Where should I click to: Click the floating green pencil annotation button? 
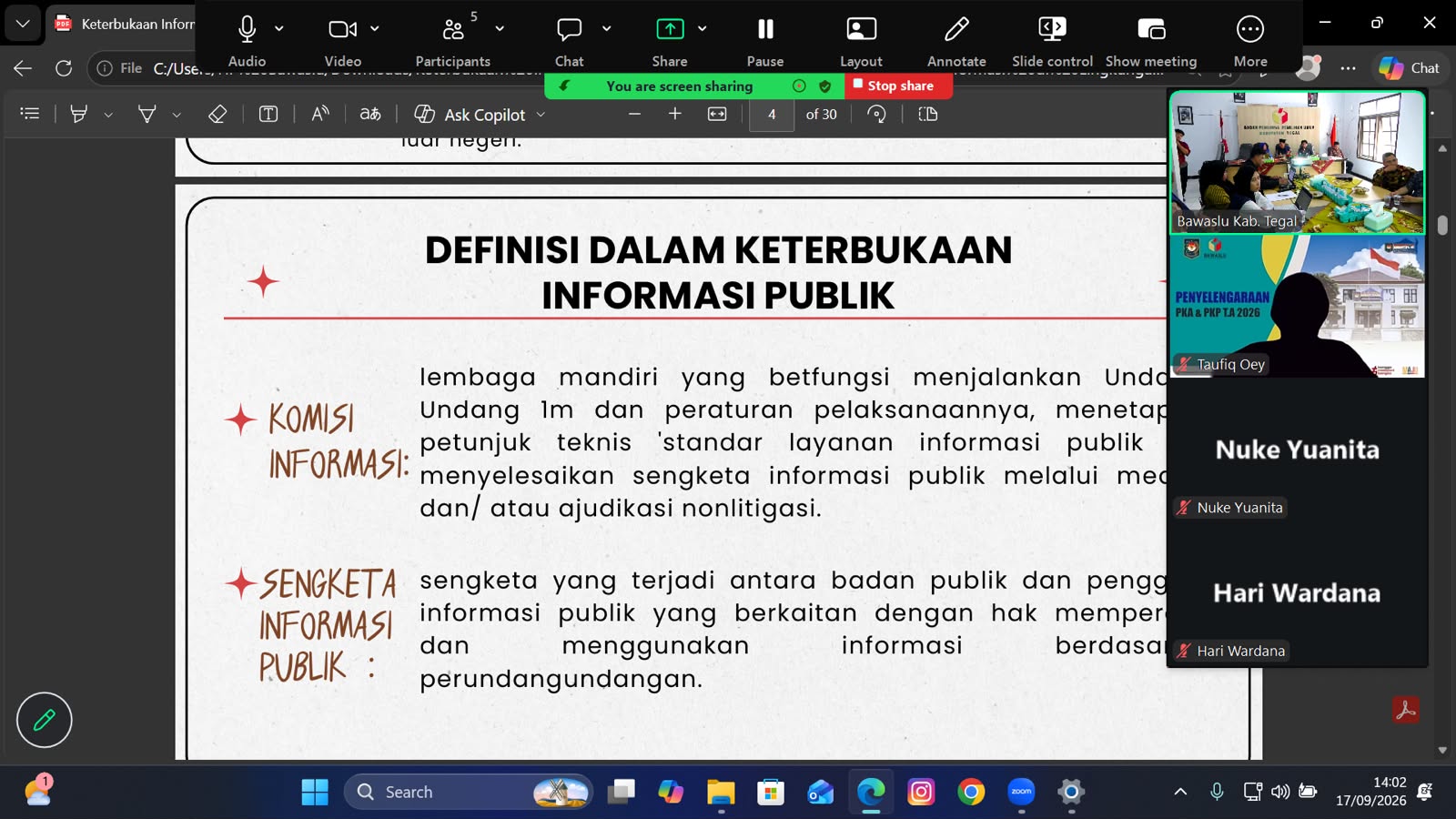click(x=44, y=720)
